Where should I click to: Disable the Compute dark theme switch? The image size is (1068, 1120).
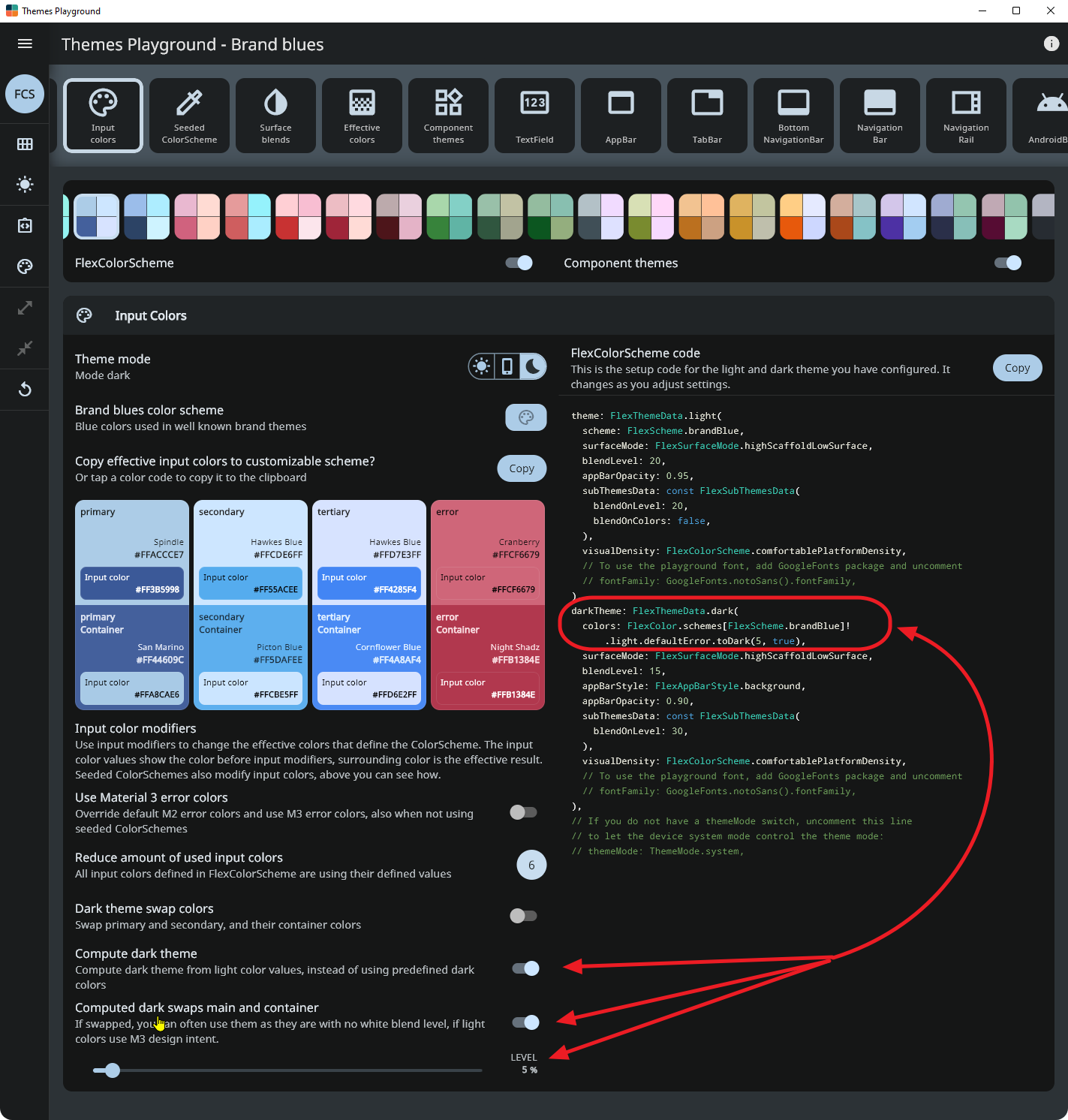[x=525, y=968]
